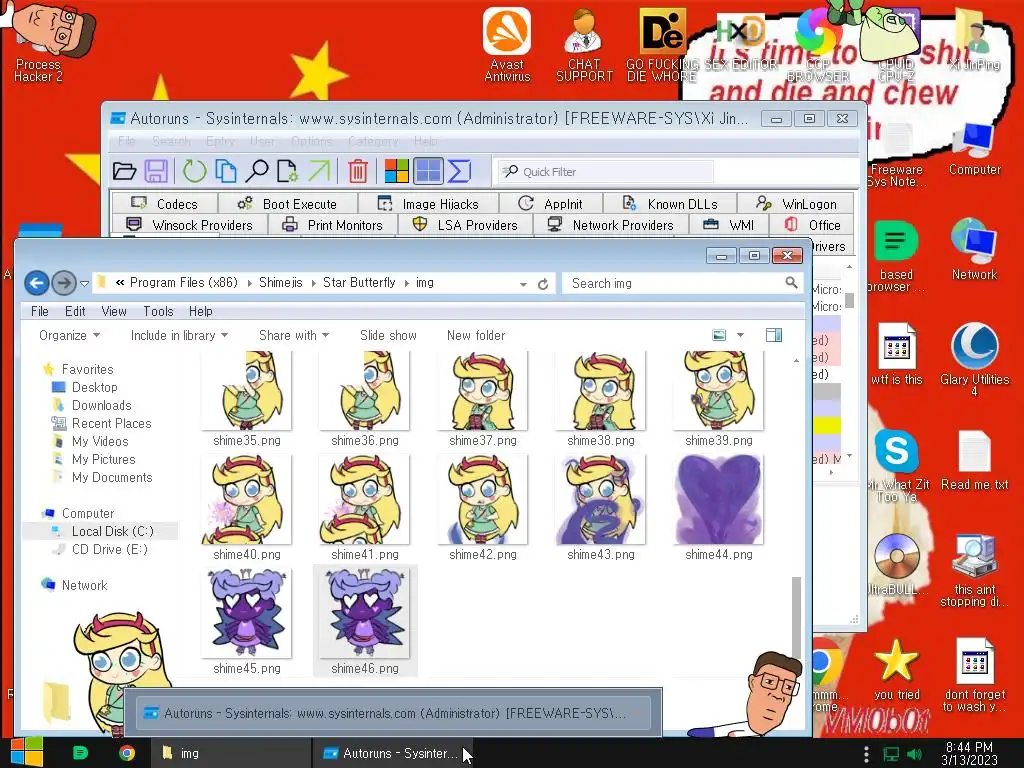
Task: Switch to the Image Hijacks tab
Action: (428, 204)
